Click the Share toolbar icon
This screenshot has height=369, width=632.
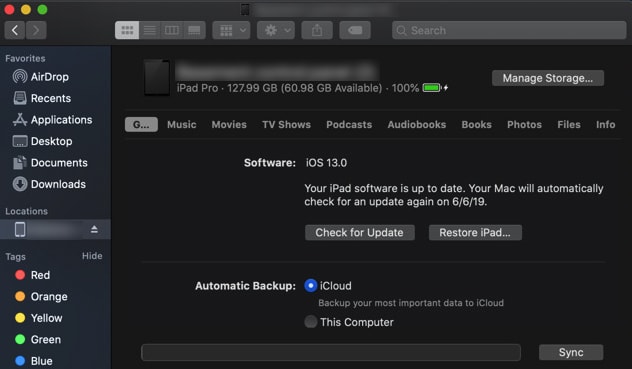click(317, 30)
